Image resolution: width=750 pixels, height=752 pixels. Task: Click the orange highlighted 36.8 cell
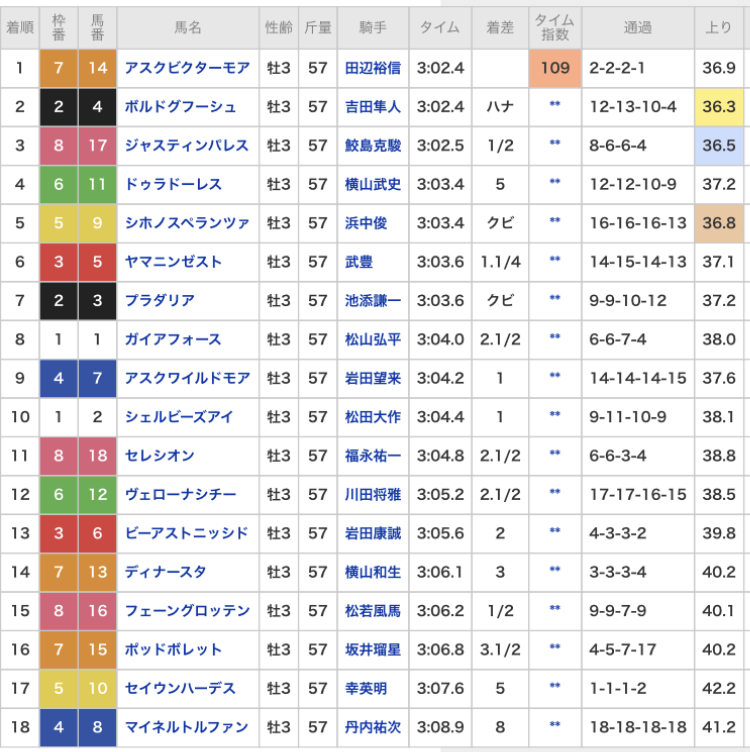719,223
